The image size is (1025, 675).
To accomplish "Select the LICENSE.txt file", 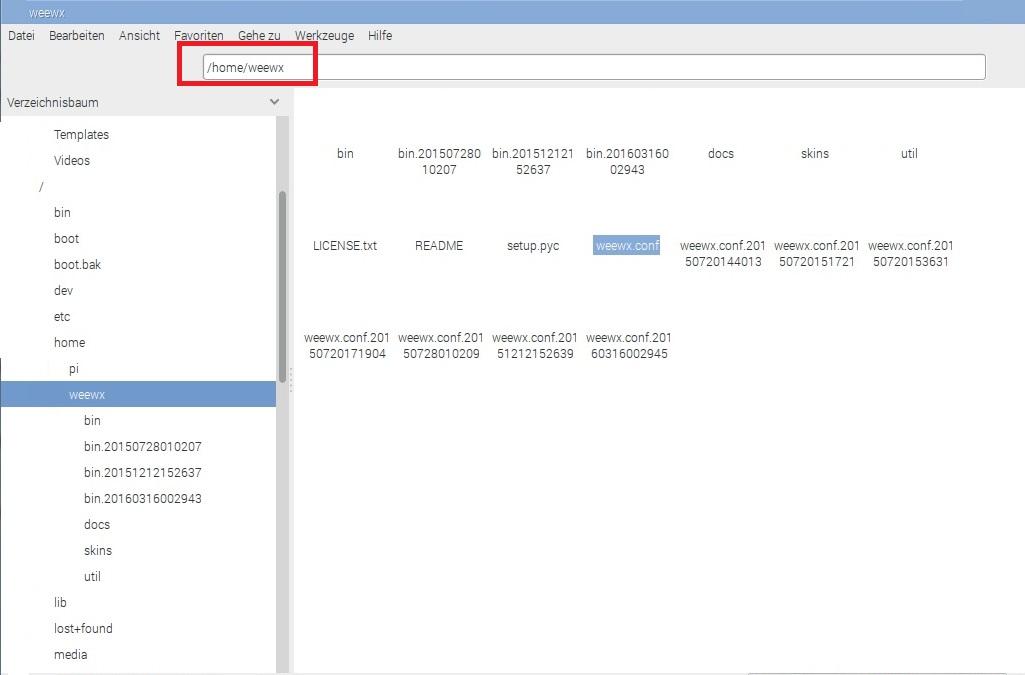I will click(x=345, y=245).
